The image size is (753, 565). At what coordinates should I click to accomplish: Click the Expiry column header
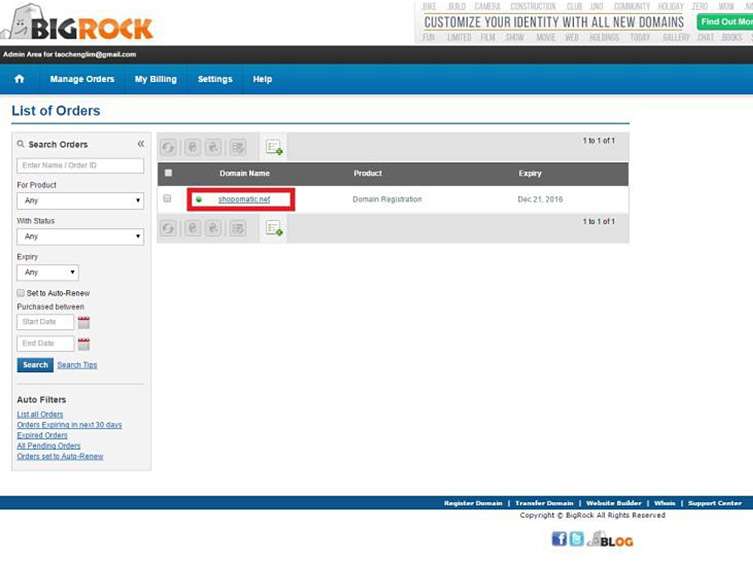coord(530,173)
